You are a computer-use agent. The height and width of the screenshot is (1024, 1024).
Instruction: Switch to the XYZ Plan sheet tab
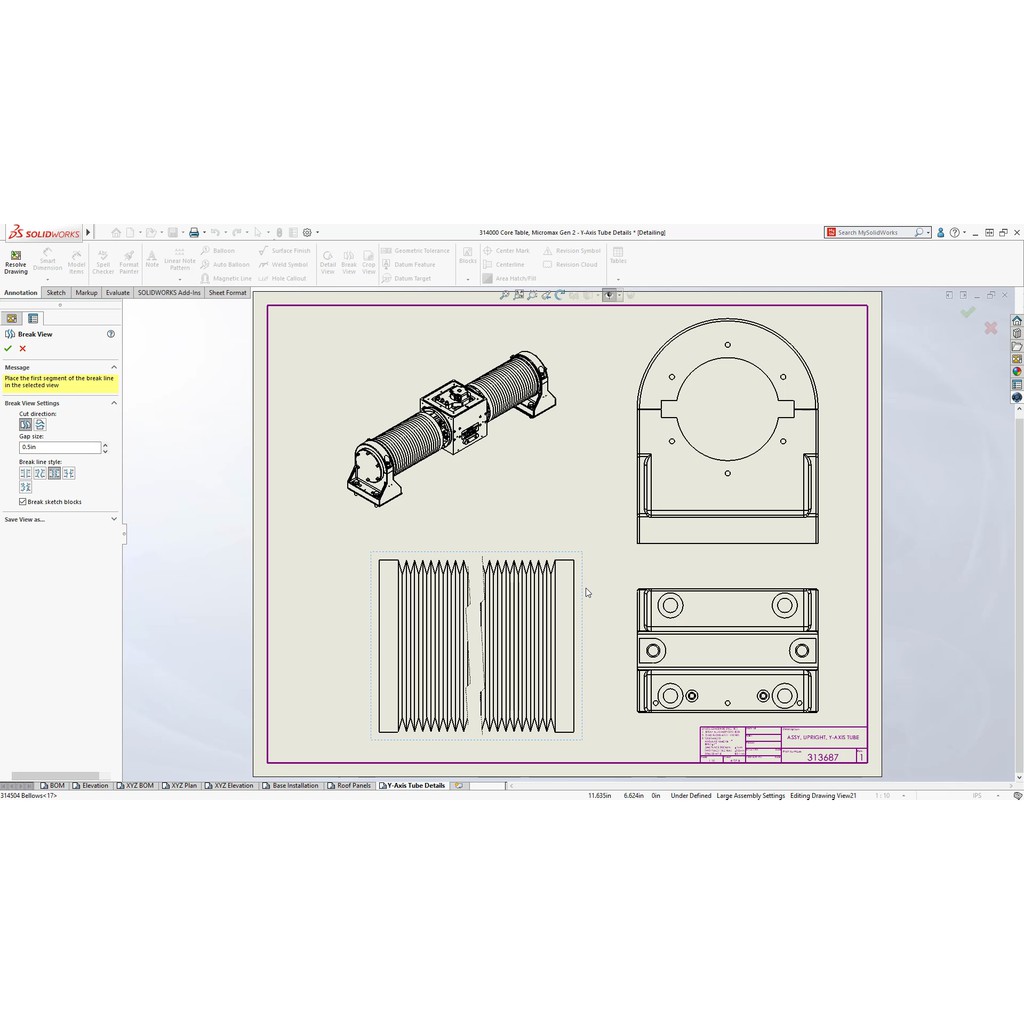click(180, 786)
